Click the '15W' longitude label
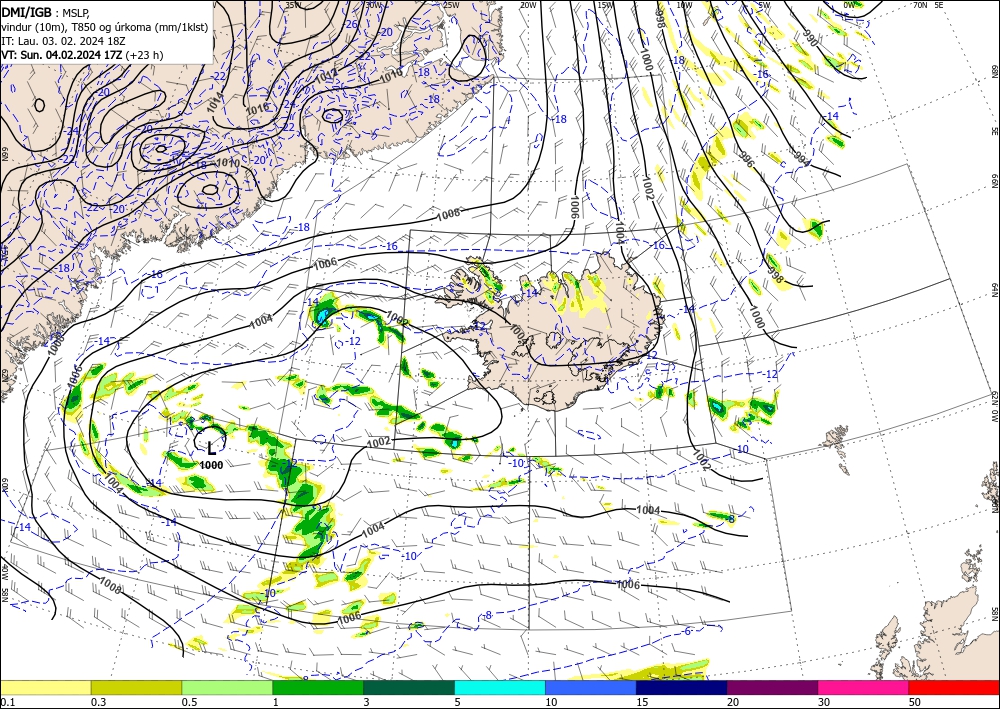Image resolution: width=1000 pixels, height=709 pixels. (x=605, y=5)
